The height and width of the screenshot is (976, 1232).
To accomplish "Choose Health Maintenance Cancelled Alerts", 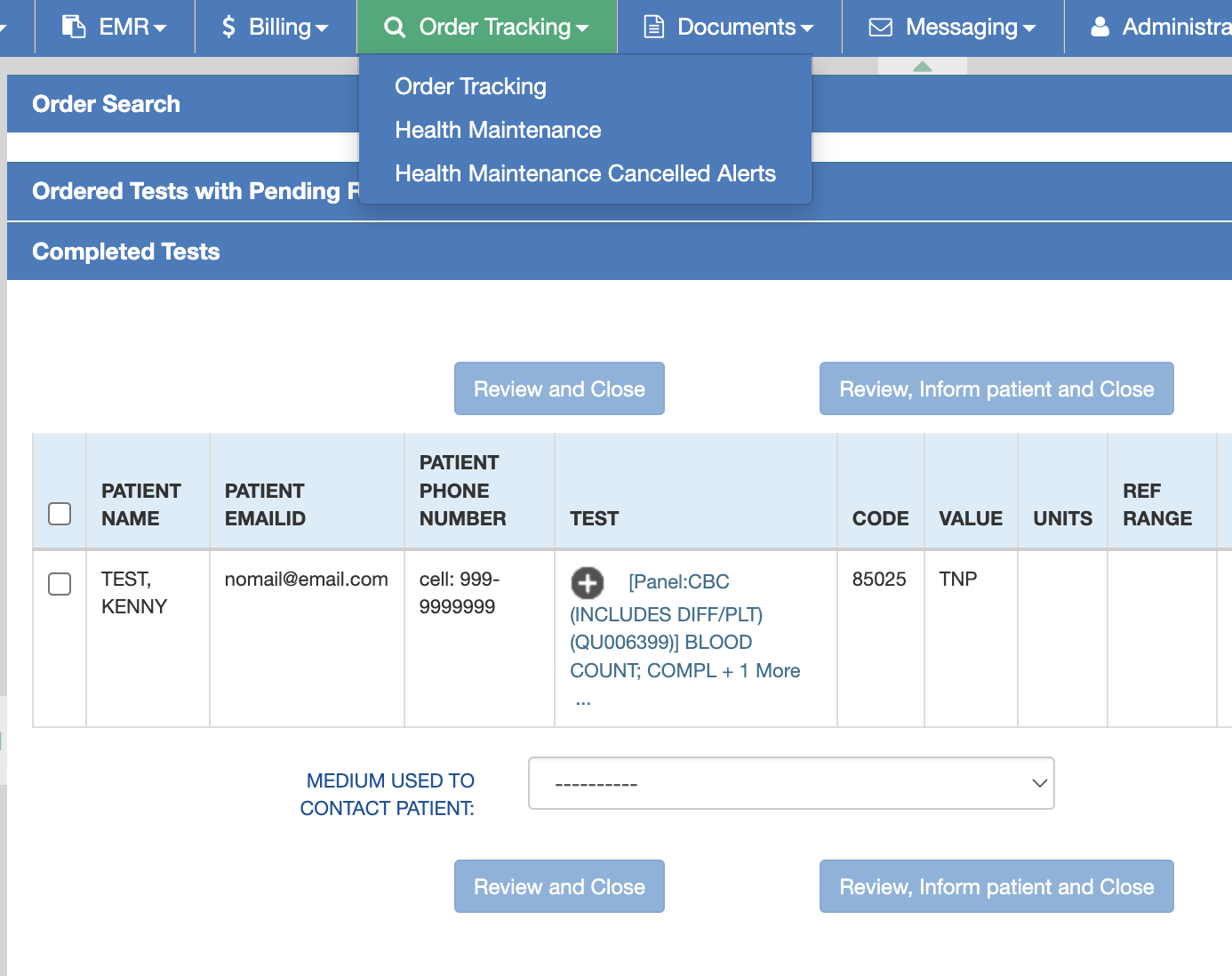I will click(x=585, y=173).
